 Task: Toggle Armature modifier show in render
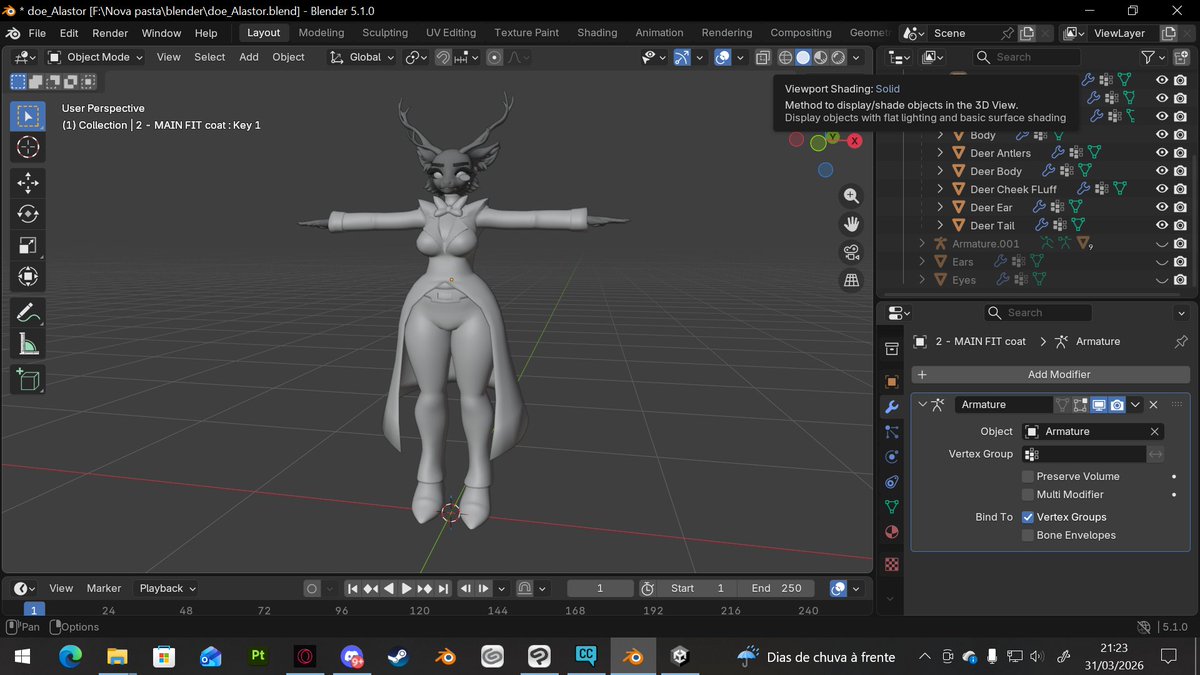pyautogui.click(x=1117, y=404)
